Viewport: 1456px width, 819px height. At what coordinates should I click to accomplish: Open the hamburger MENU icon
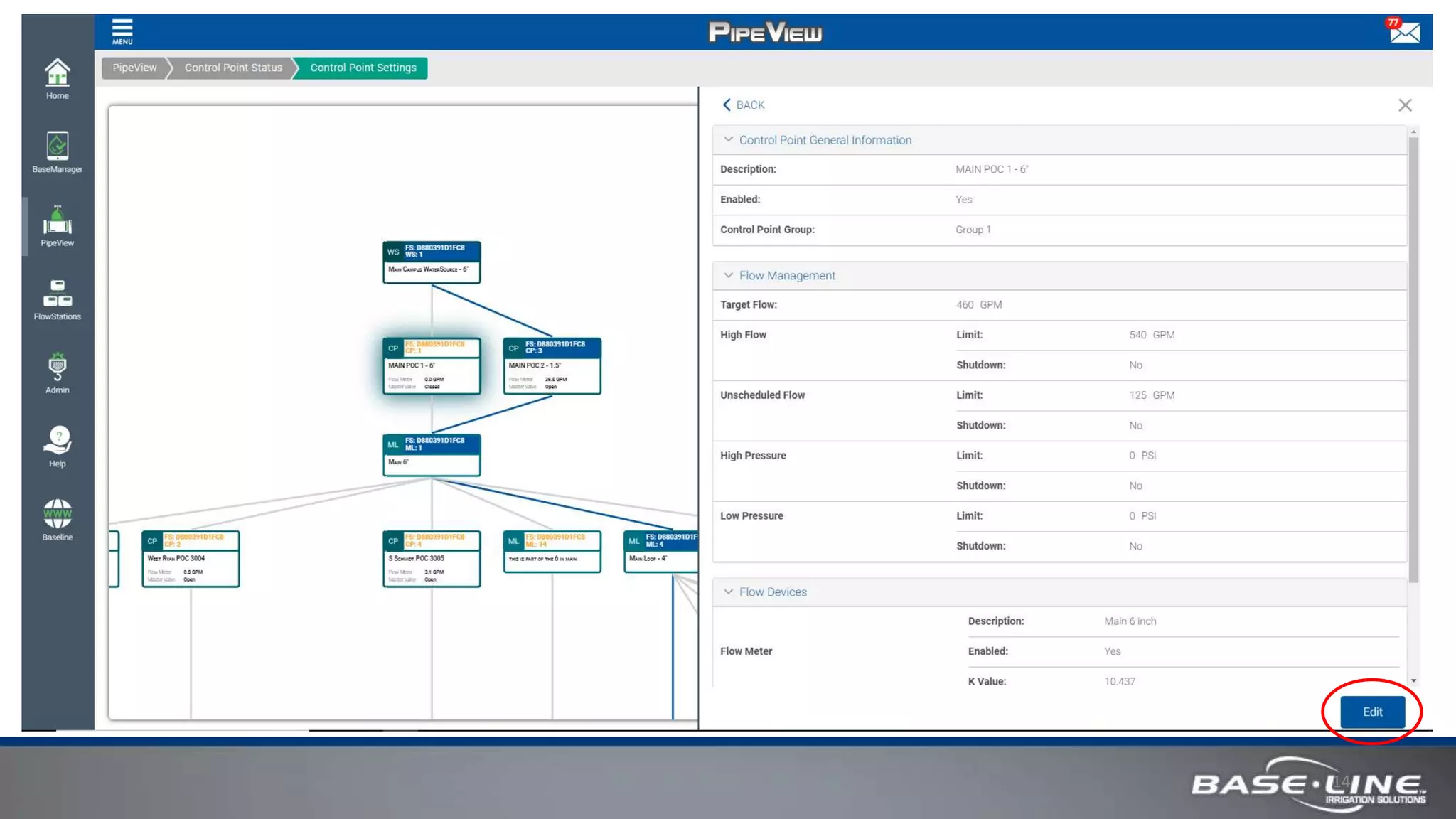122,31
